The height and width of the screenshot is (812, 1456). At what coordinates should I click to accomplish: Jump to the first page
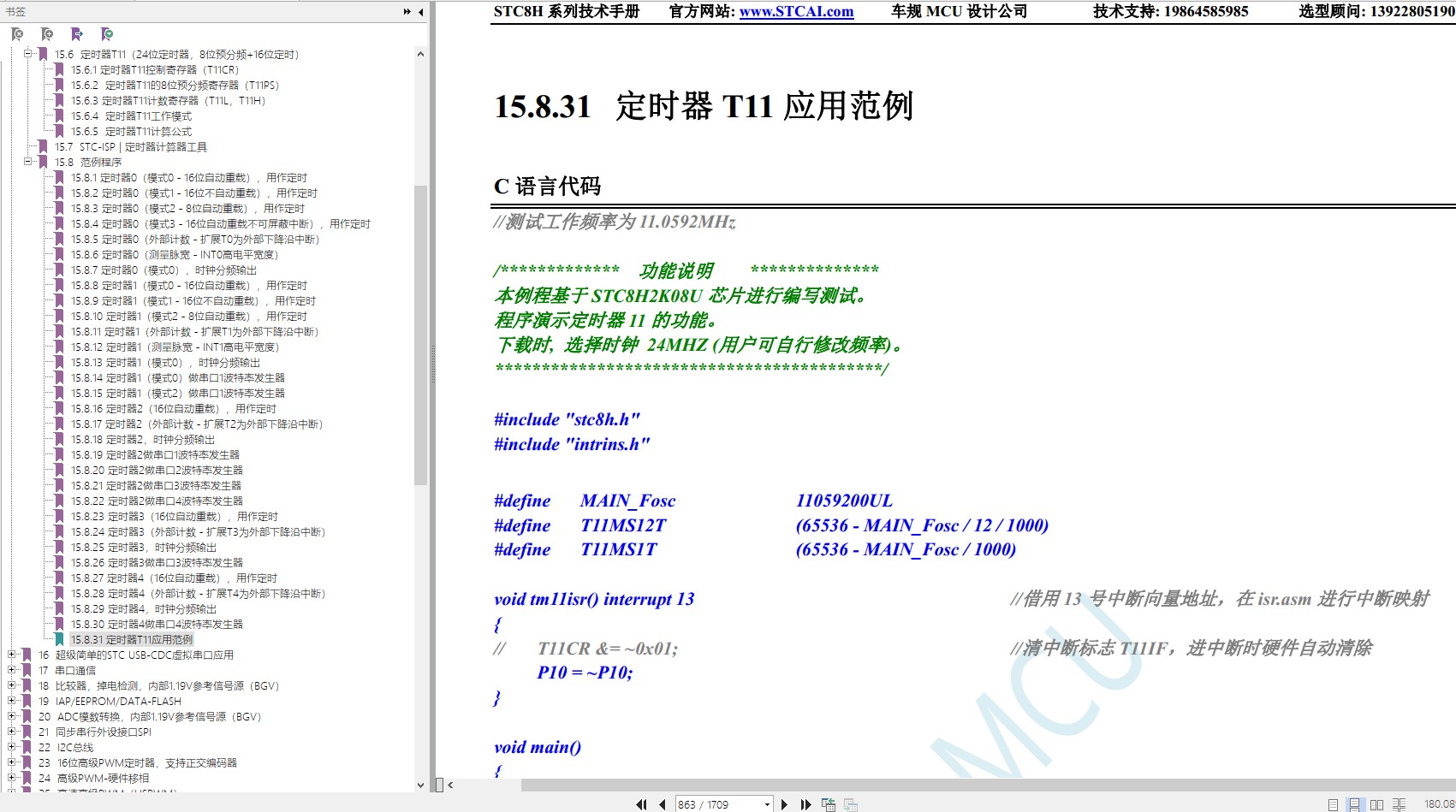[641, 804]
